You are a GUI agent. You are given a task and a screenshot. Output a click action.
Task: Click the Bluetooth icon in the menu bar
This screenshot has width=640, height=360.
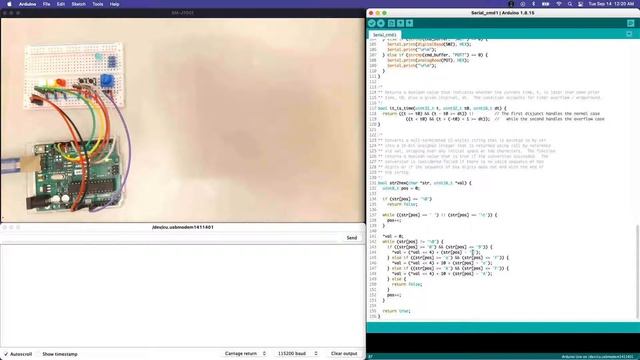point(533,4)
